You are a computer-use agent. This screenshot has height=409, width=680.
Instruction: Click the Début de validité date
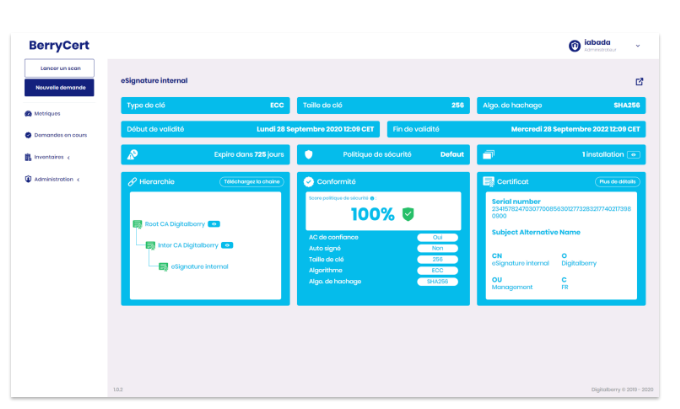[315, 129]
